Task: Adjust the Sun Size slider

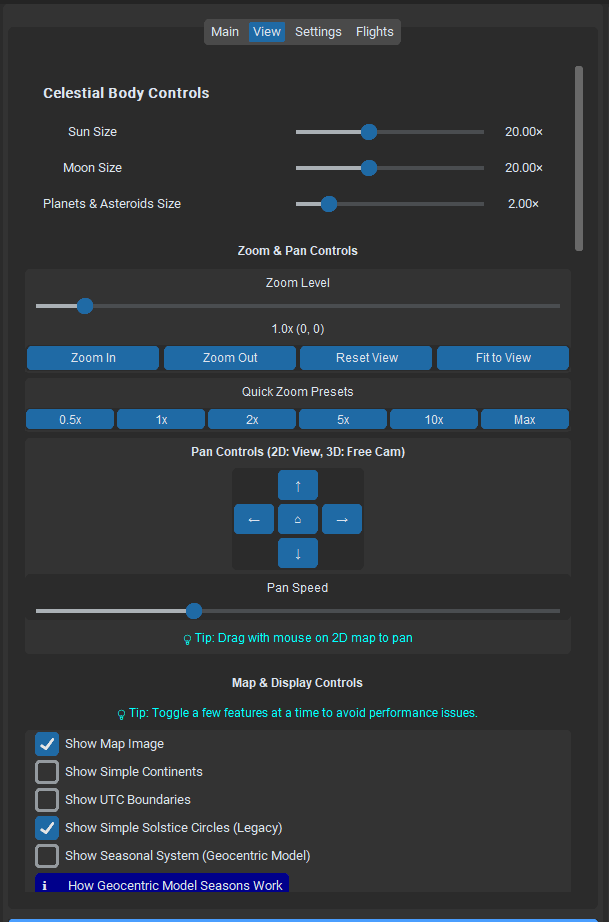Action: [x=369, y=131]
